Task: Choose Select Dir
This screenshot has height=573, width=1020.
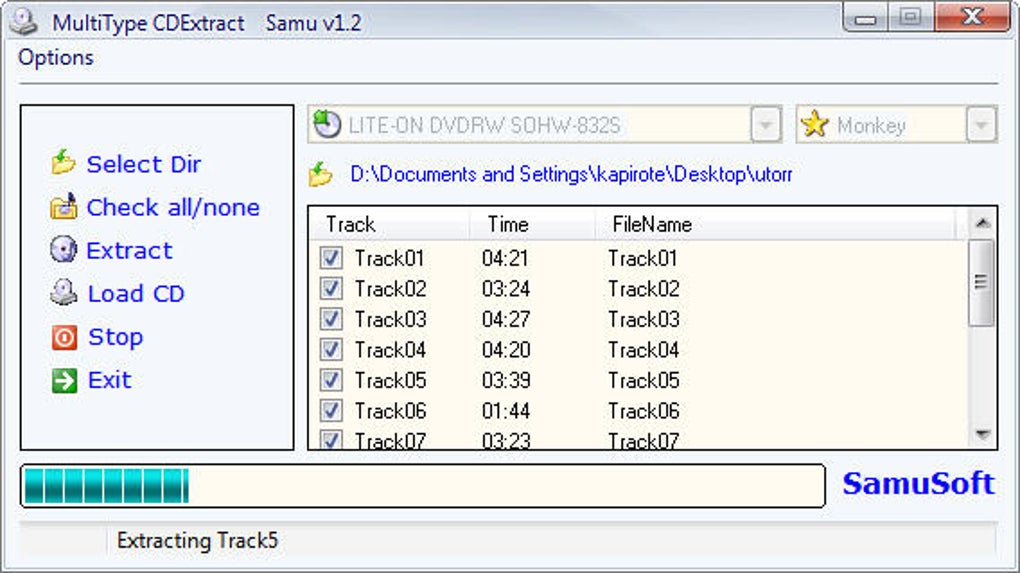Action: pyautogui.click(x=143, y=164)
